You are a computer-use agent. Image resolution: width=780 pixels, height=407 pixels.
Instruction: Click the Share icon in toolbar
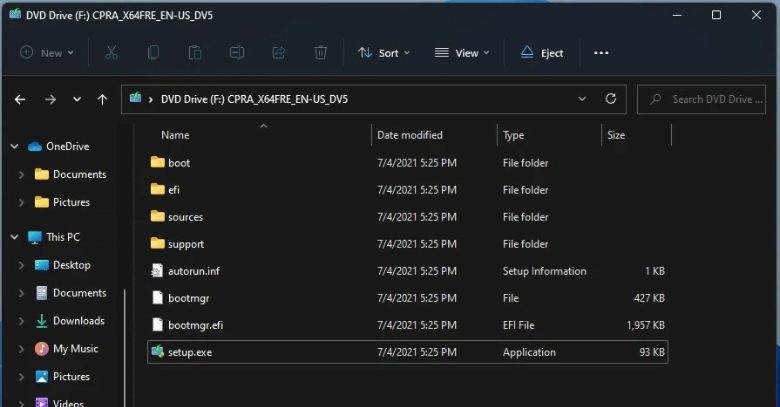pyautogui.click(x=279, y=53)
